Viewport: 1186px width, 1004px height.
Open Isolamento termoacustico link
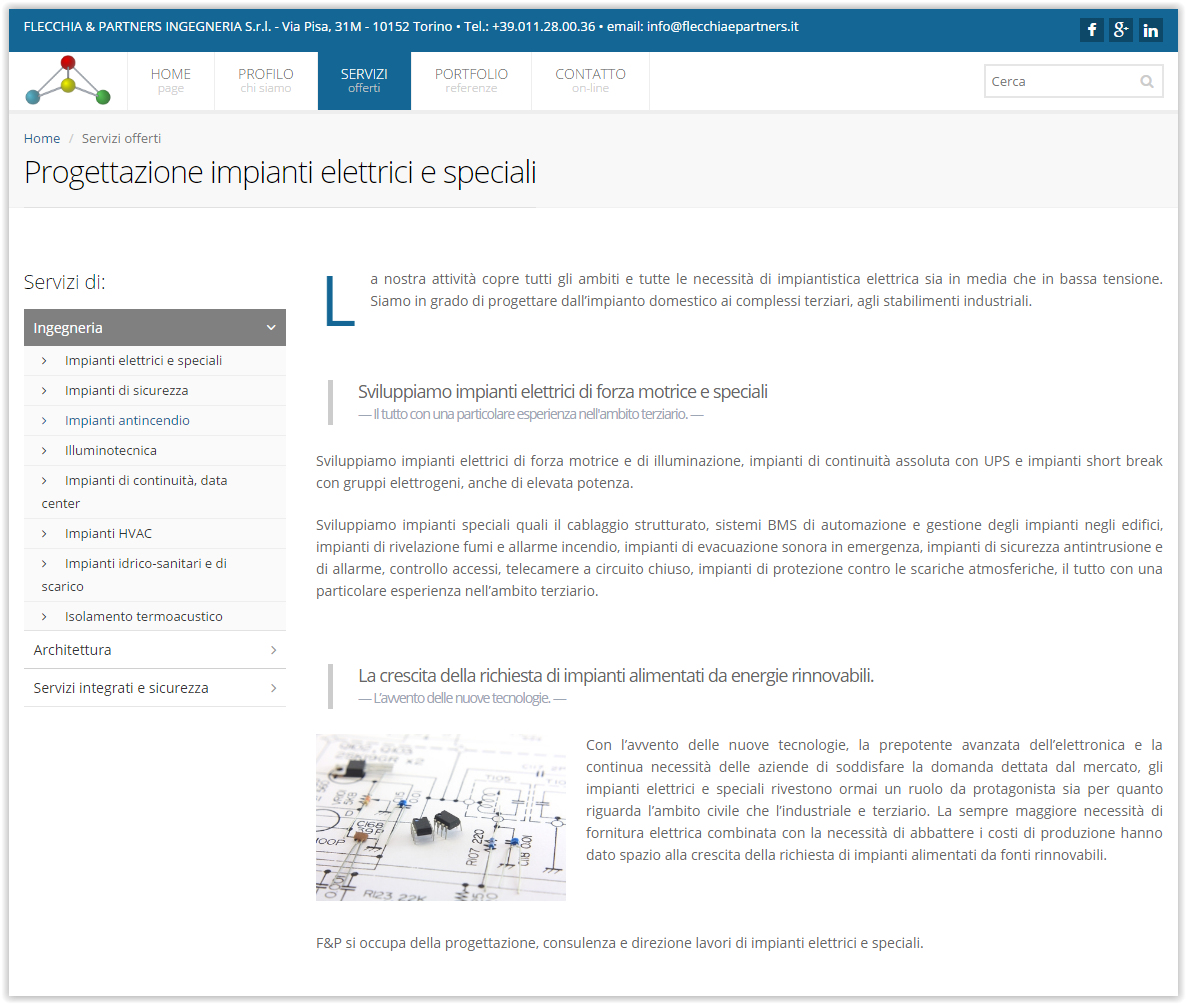coord(144,617)
